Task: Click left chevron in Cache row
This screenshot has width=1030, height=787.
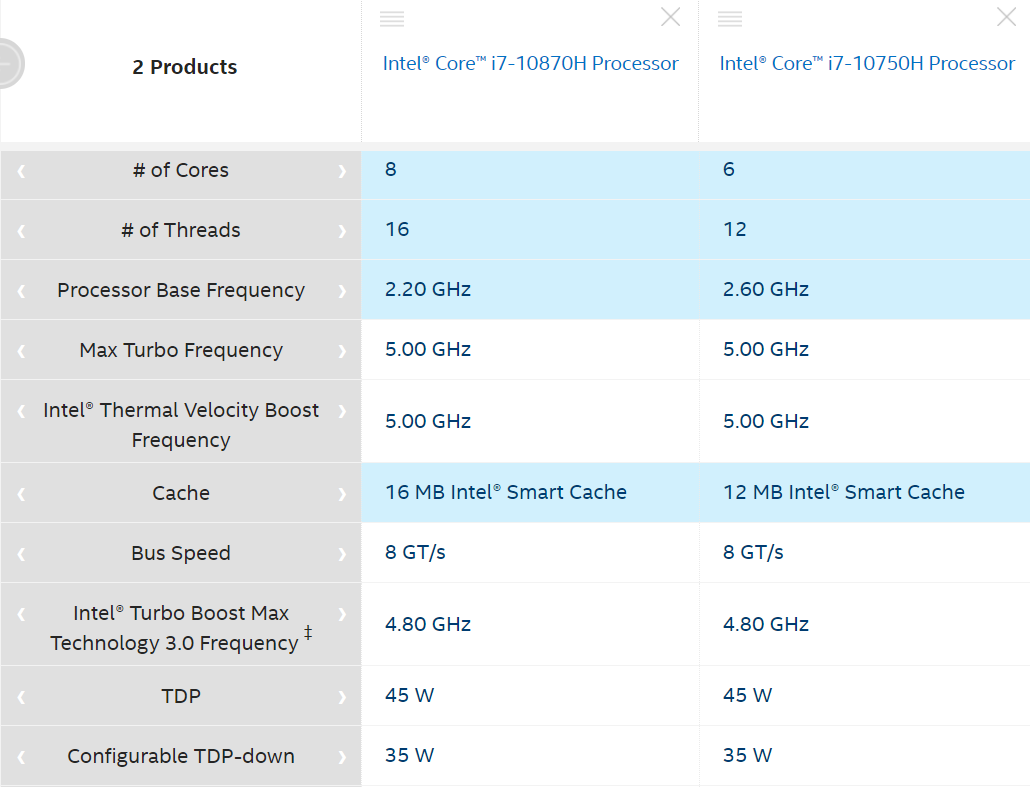Action: point(21,494)
